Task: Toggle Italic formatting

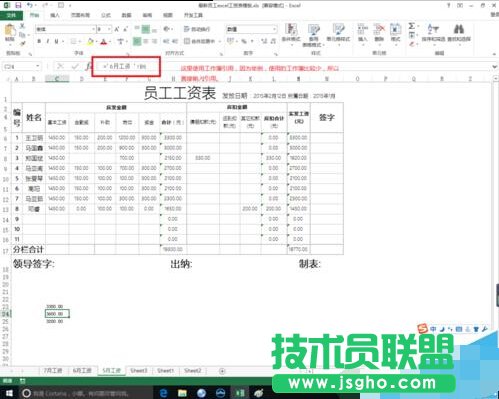Action: click(x=48, y=41)
